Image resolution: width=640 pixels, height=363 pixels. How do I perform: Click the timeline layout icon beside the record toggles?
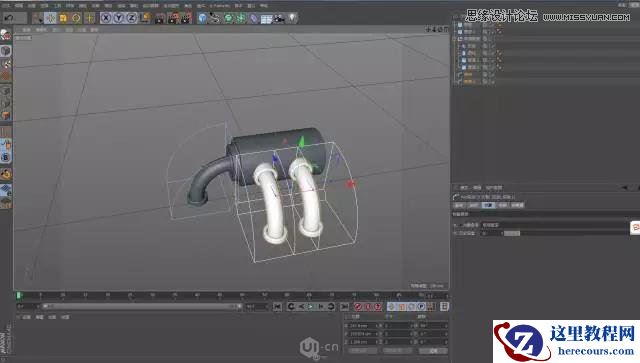pyautogui.click(x=444, y=306)
